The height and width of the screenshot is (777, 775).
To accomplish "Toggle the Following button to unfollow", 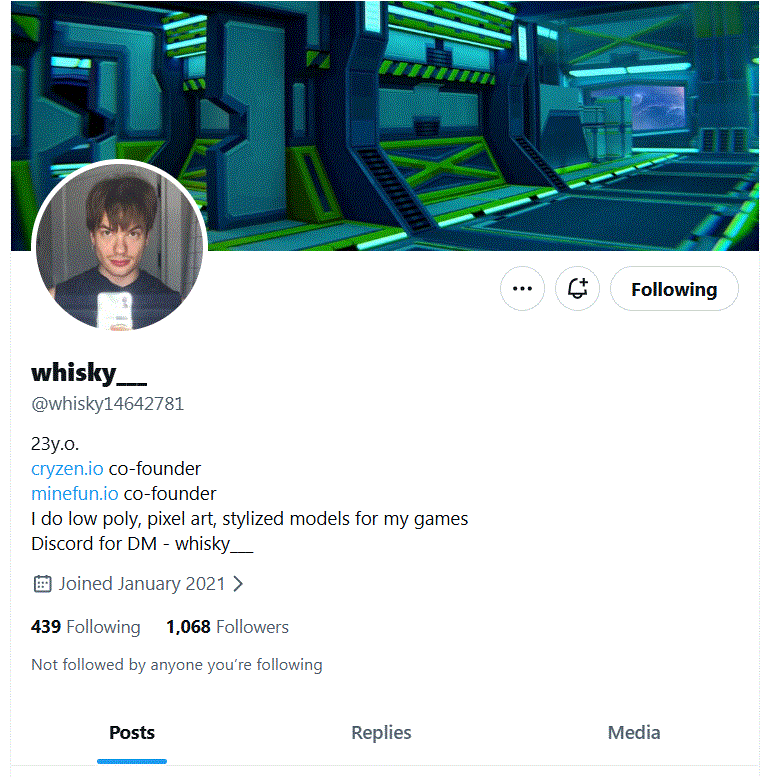I will pyautogui.click(x=674, y=288).
